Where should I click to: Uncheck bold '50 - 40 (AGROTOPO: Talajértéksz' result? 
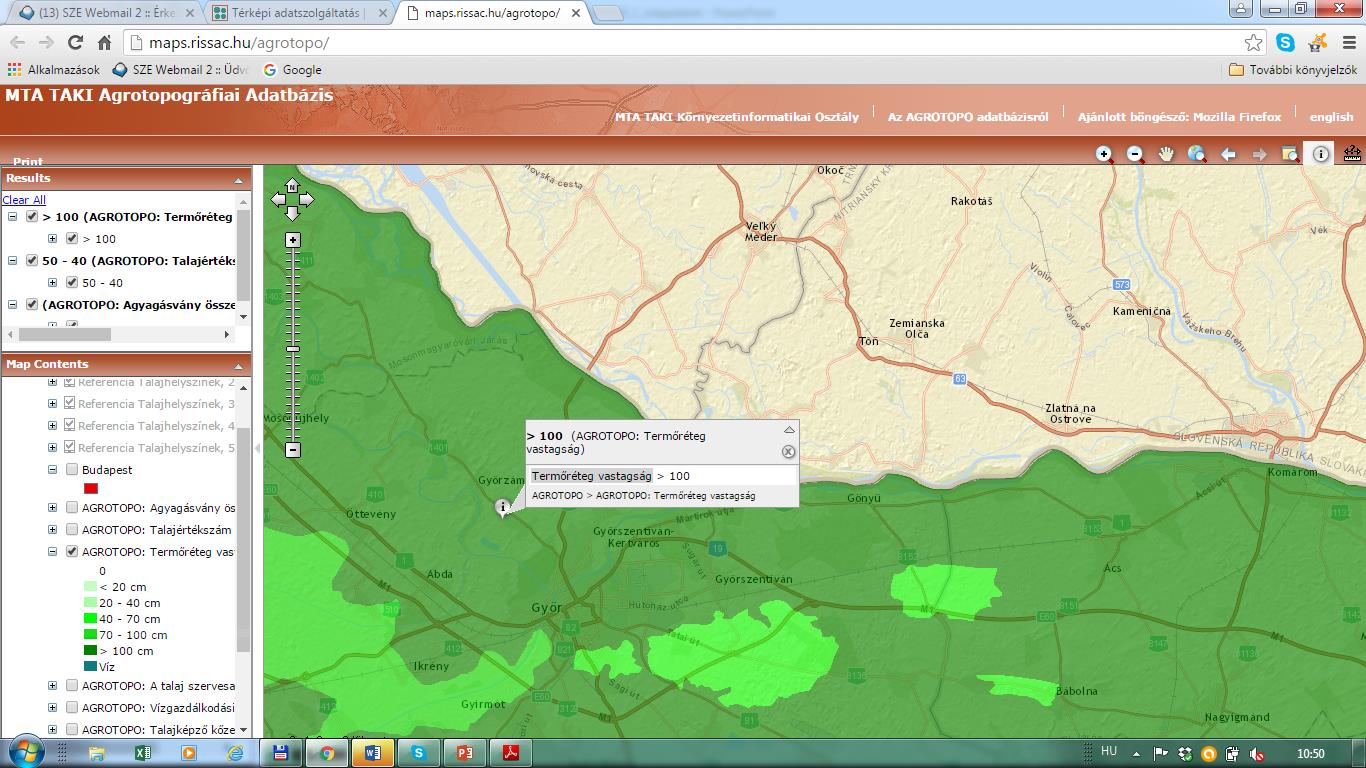click(32, 260)
